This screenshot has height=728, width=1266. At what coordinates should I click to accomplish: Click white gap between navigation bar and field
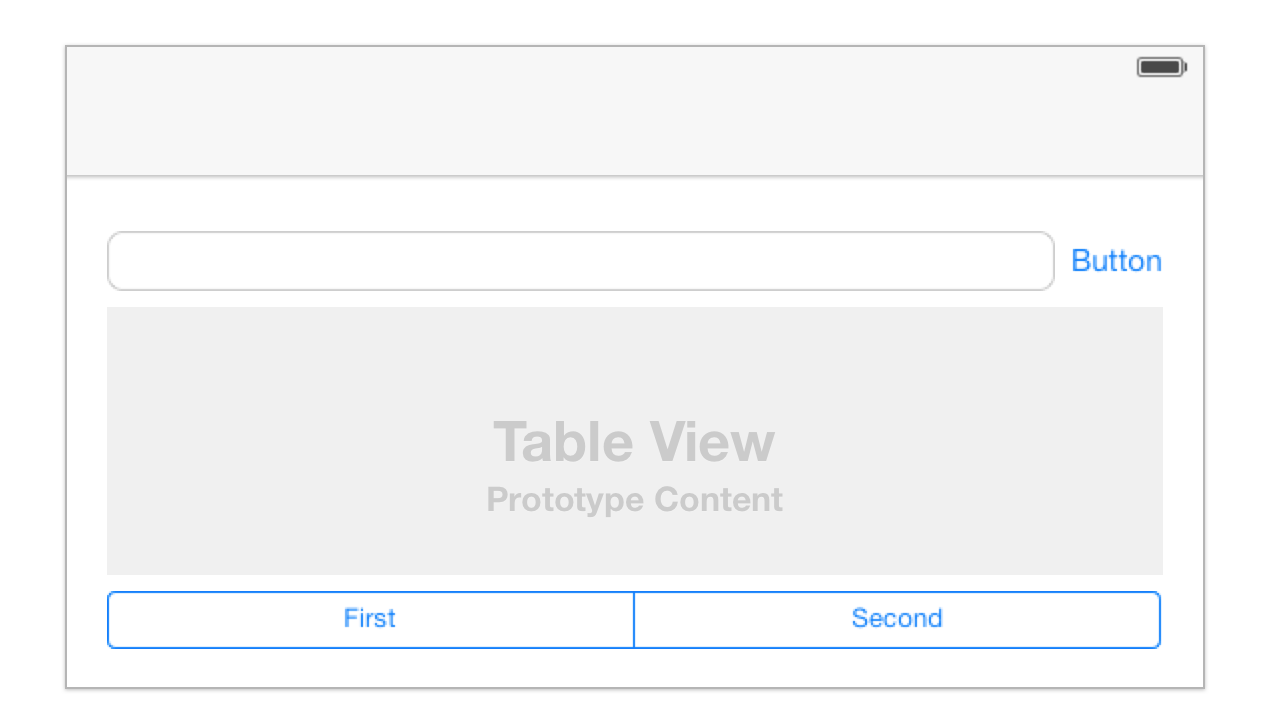coord(635,204)
